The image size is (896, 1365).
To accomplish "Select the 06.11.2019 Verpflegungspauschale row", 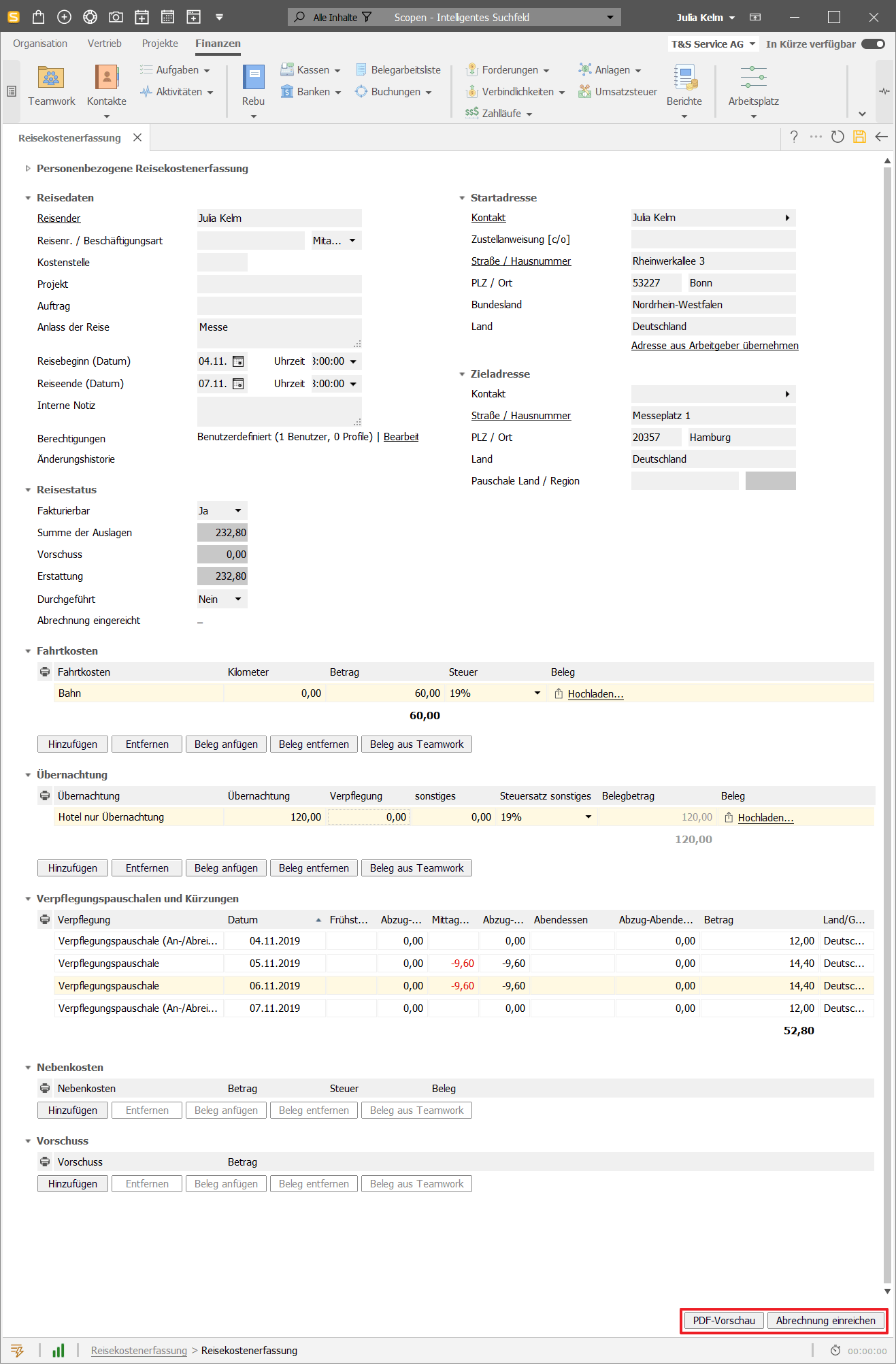I will [464, 986].
